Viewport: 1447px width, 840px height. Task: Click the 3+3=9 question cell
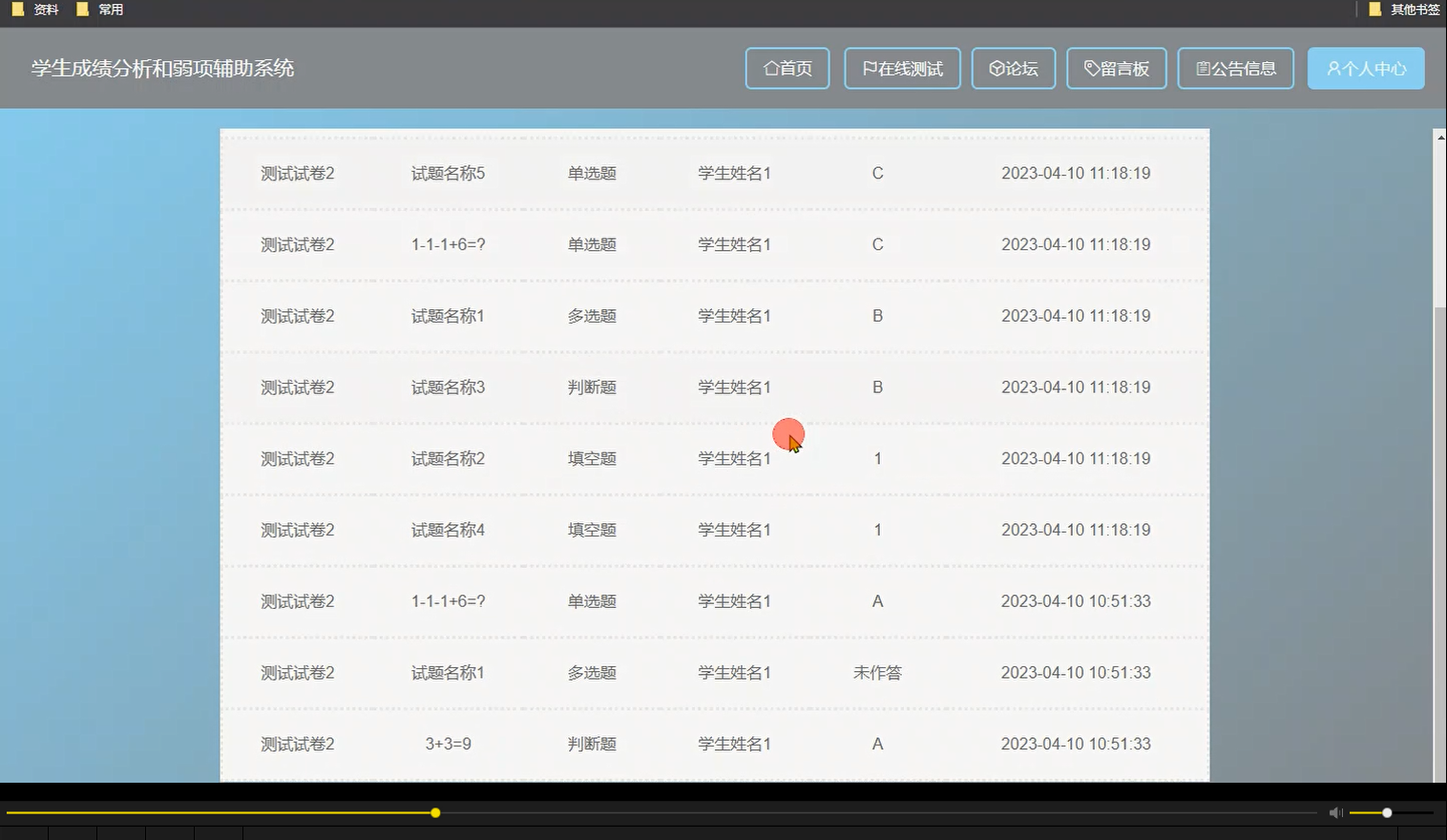click(448, 744)
